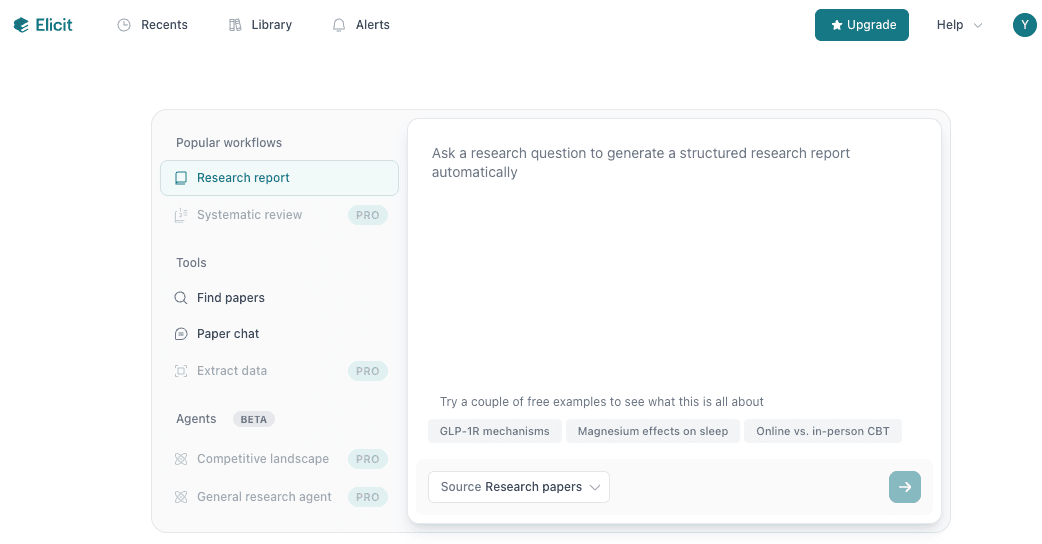Image resolution: width=1042 pixels, height=544 pixels.
Task: Click the Systematic review icon
Action: click(x=181, y=215)
